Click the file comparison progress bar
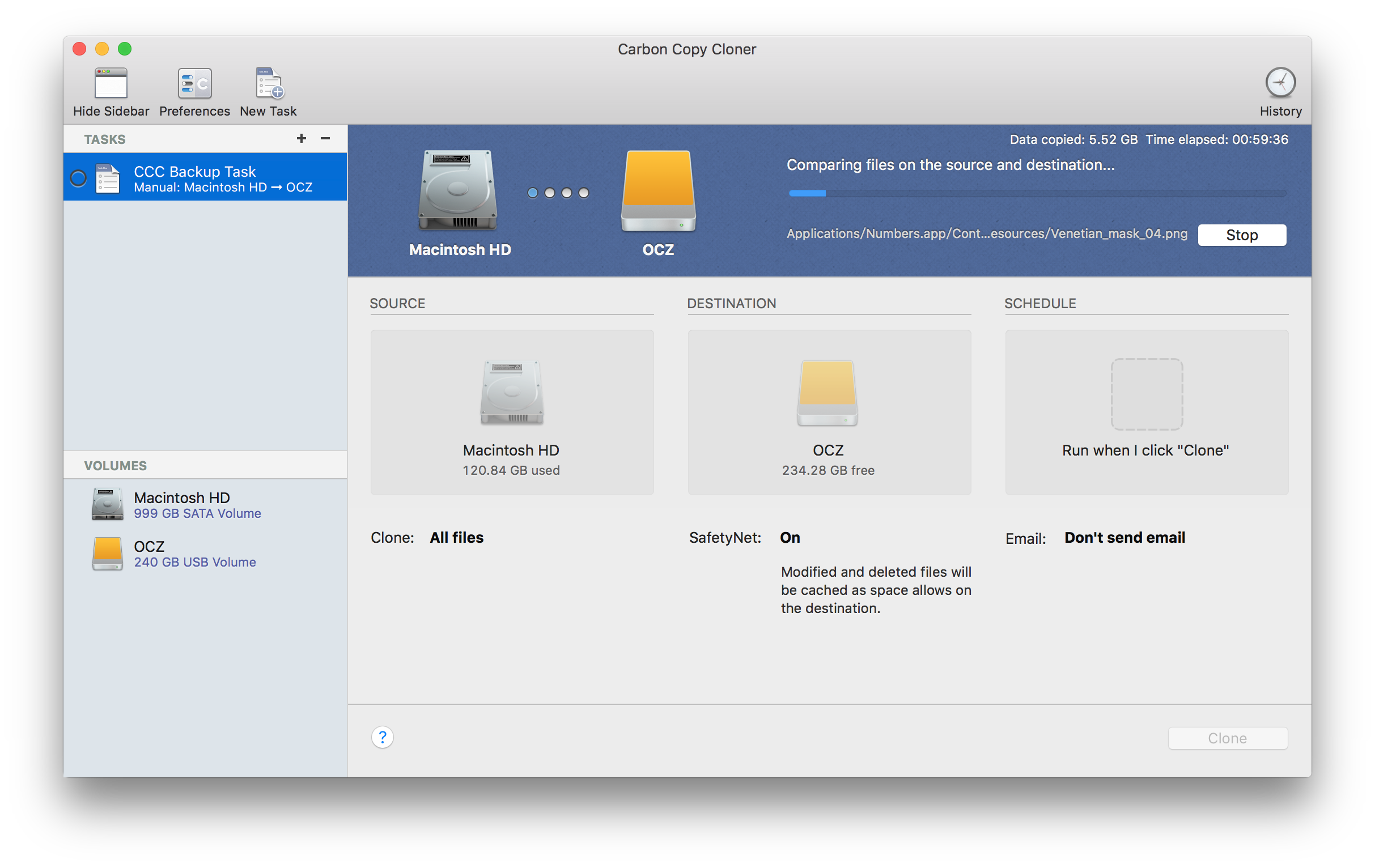 tap(1037, 193)
